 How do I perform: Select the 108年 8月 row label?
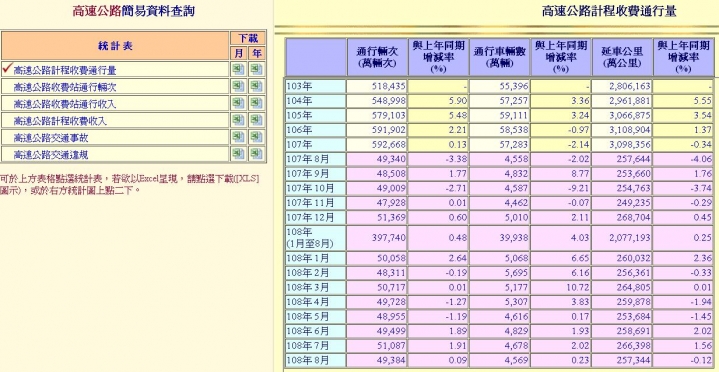[315, 361]
